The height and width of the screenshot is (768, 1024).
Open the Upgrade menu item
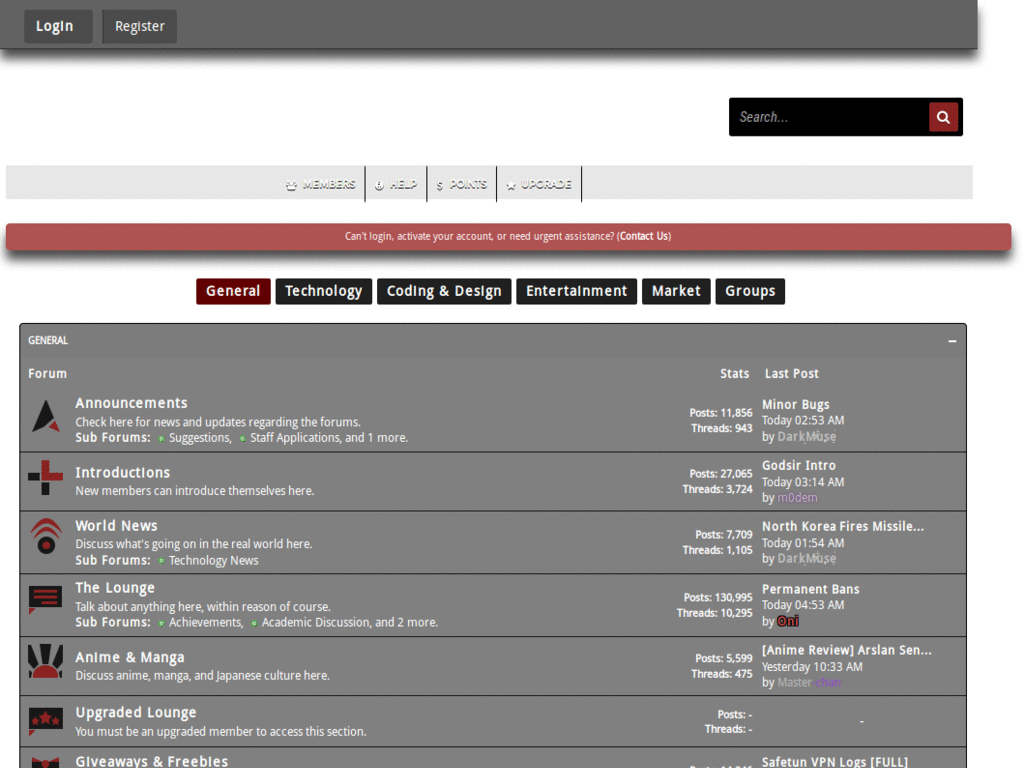click(539, 185)
